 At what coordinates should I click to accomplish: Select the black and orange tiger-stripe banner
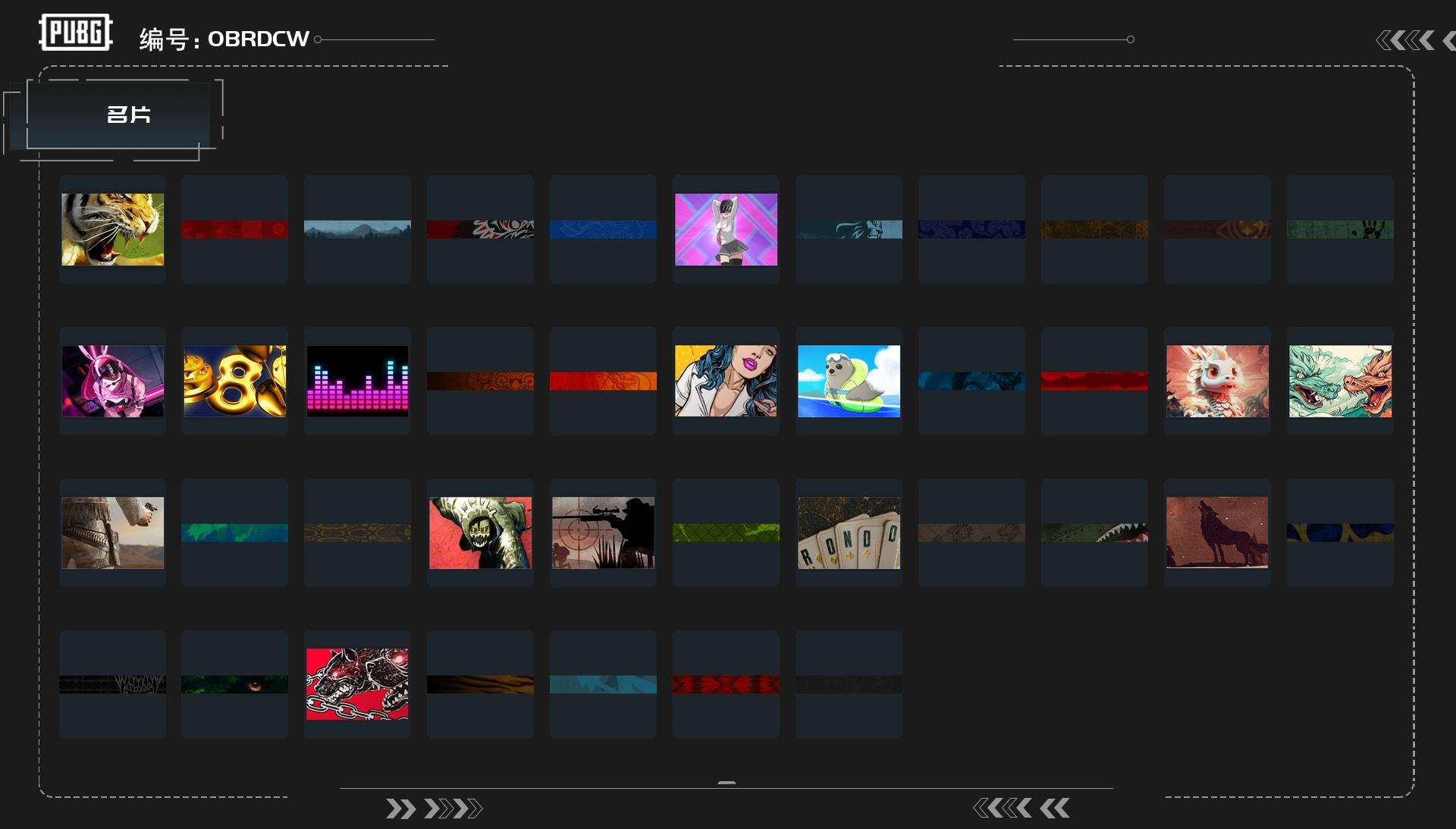(x=480, y=684)
